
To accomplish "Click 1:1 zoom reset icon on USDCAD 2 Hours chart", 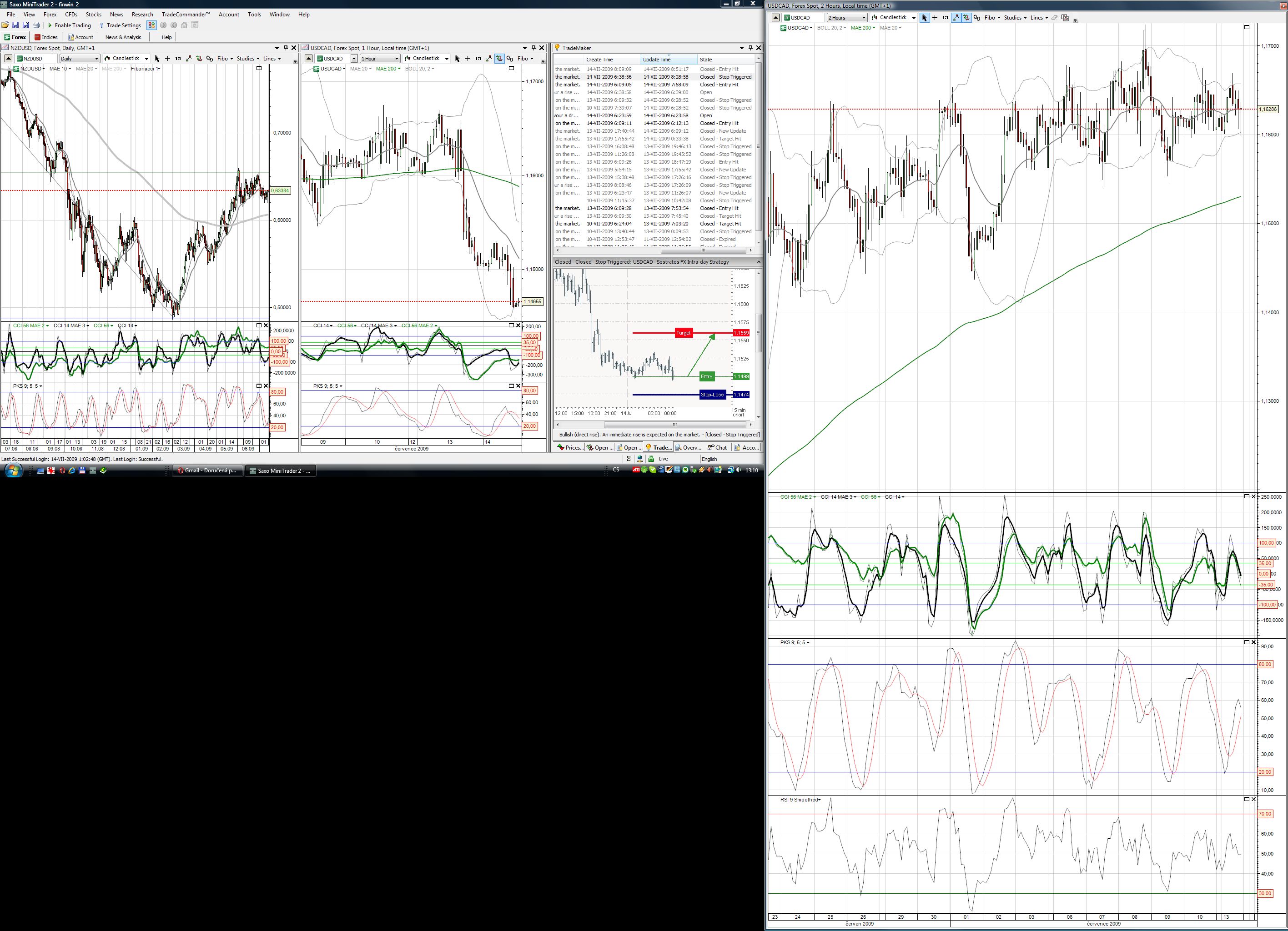I will pyautogui.click(x=945, y=18).
